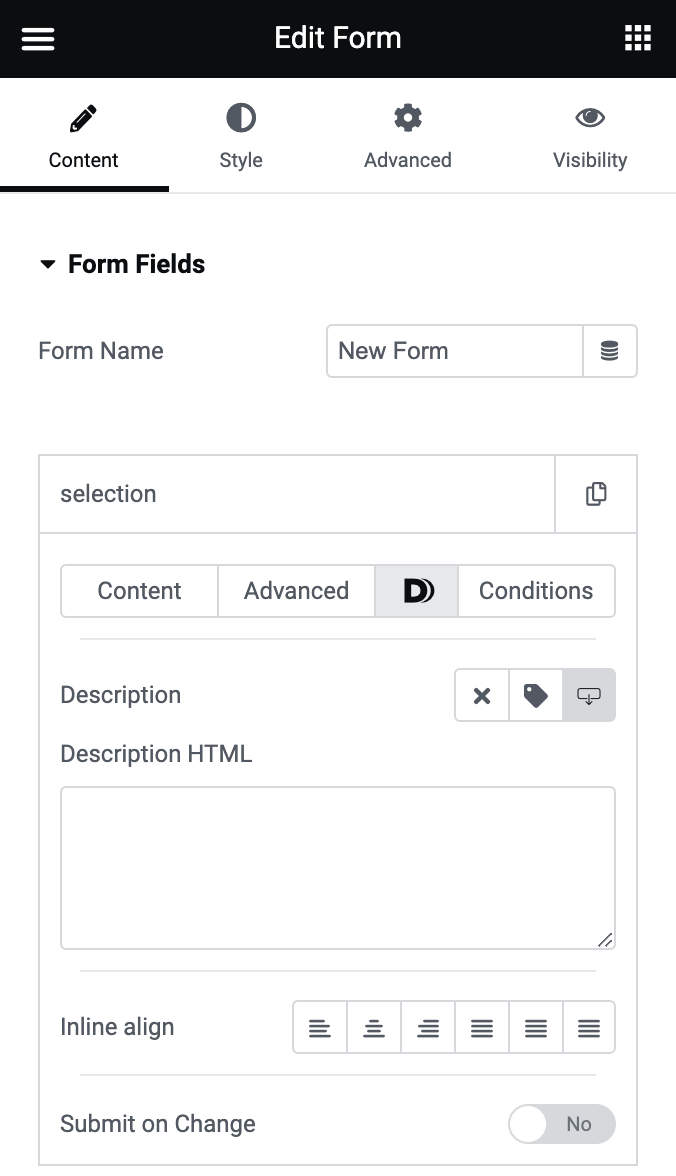Set Inline align to right

click(428, 1027)
